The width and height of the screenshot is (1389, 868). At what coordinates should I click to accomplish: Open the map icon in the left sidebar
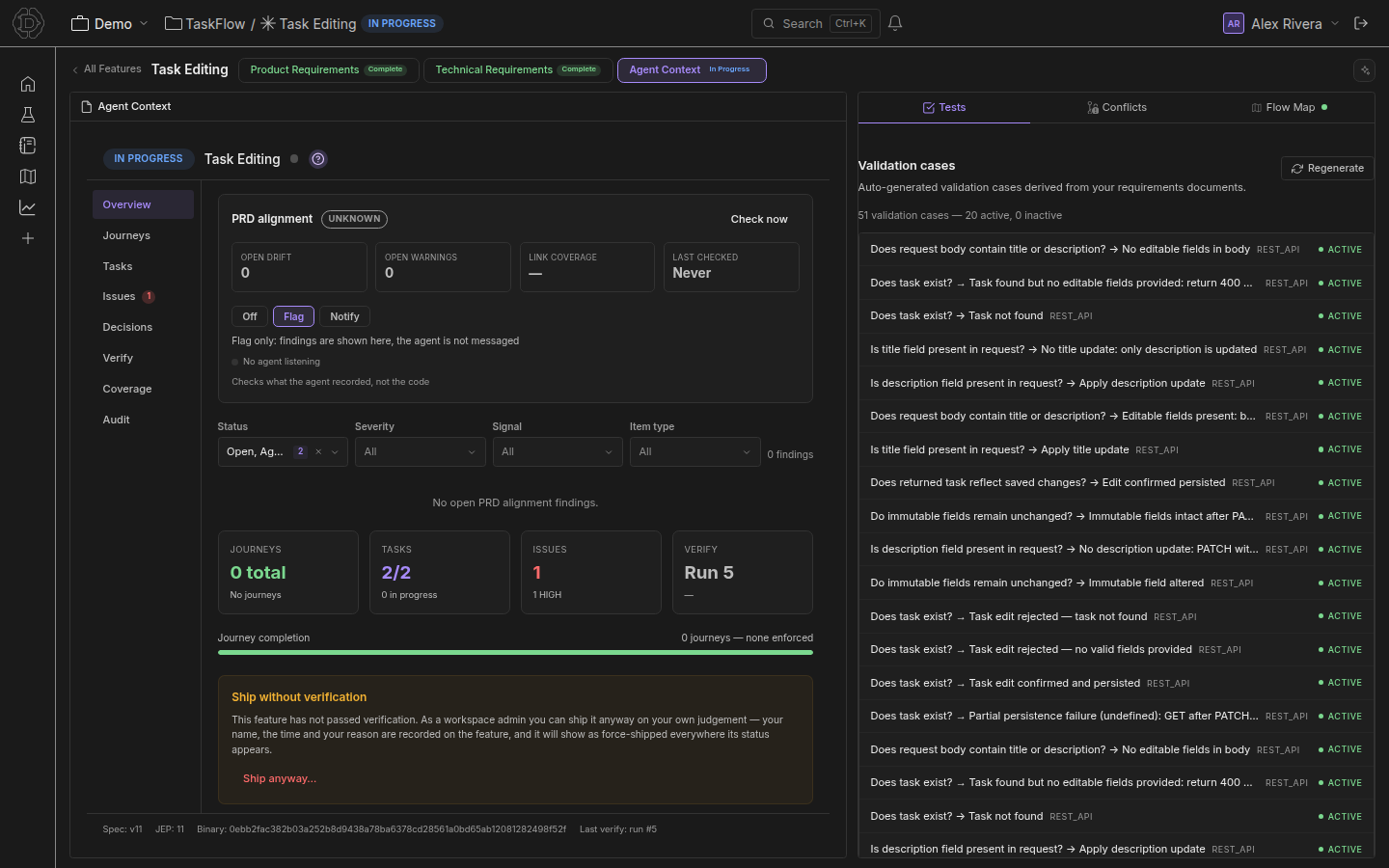pyautogui.click(x=28, y=176)
